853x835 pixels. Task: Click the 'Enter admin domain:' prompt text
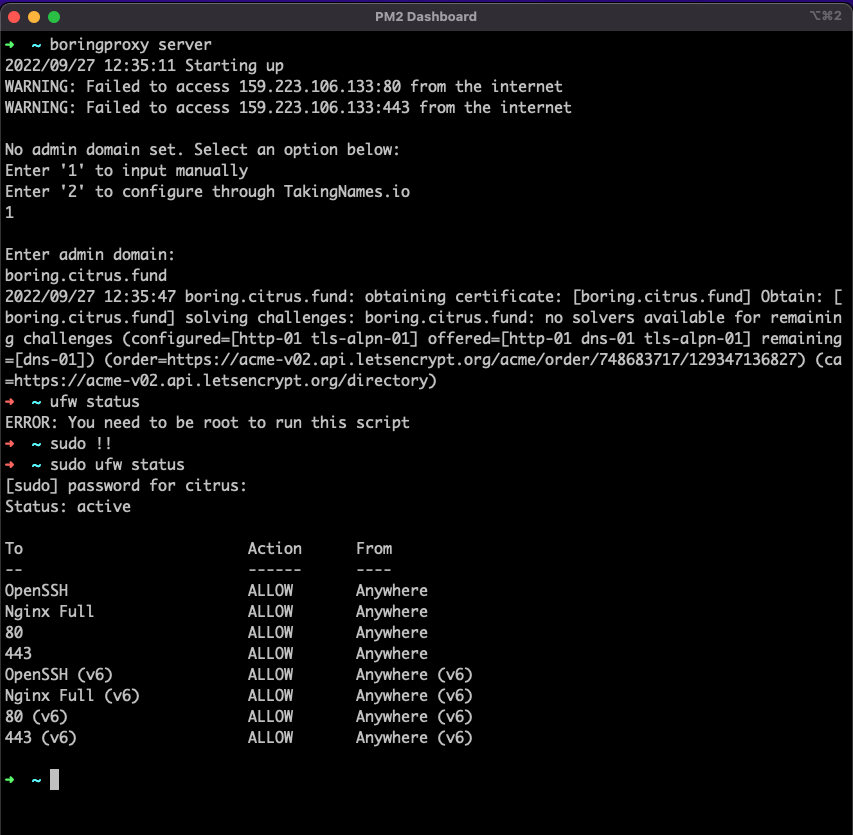pyautogui.click(x=90, y=255)
